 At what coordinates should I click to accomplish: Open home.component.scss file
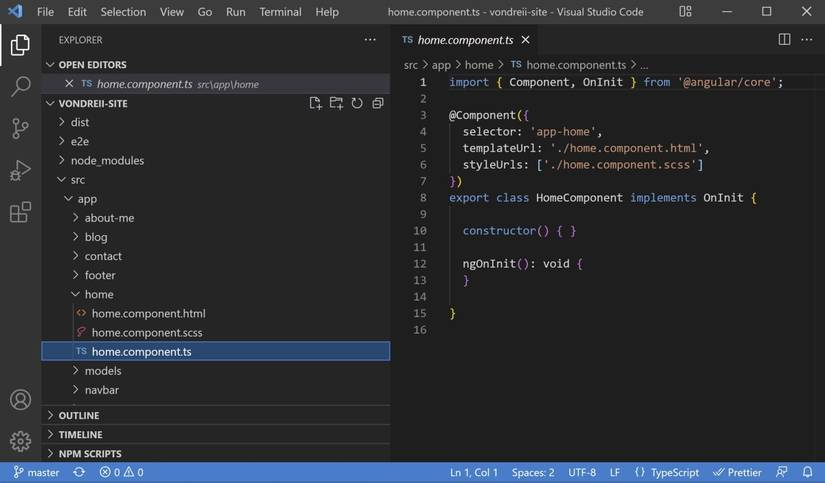click(216, 333)
